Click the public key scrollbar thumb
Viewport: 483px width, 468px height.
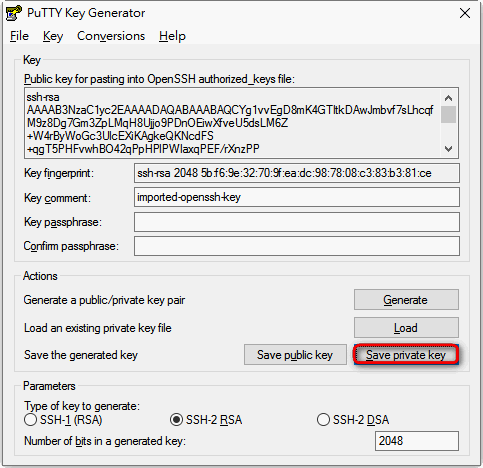(x=448, y=114)
